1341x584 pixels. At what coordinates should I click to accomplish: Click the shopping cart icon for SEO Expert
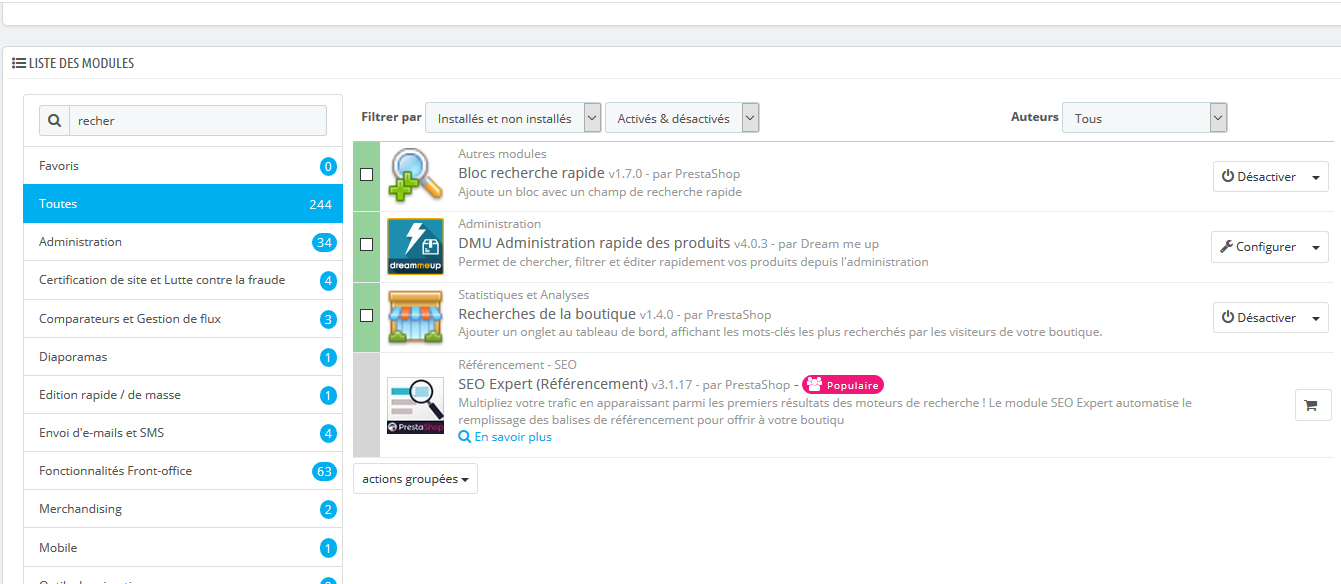[x=1312, y=405]
